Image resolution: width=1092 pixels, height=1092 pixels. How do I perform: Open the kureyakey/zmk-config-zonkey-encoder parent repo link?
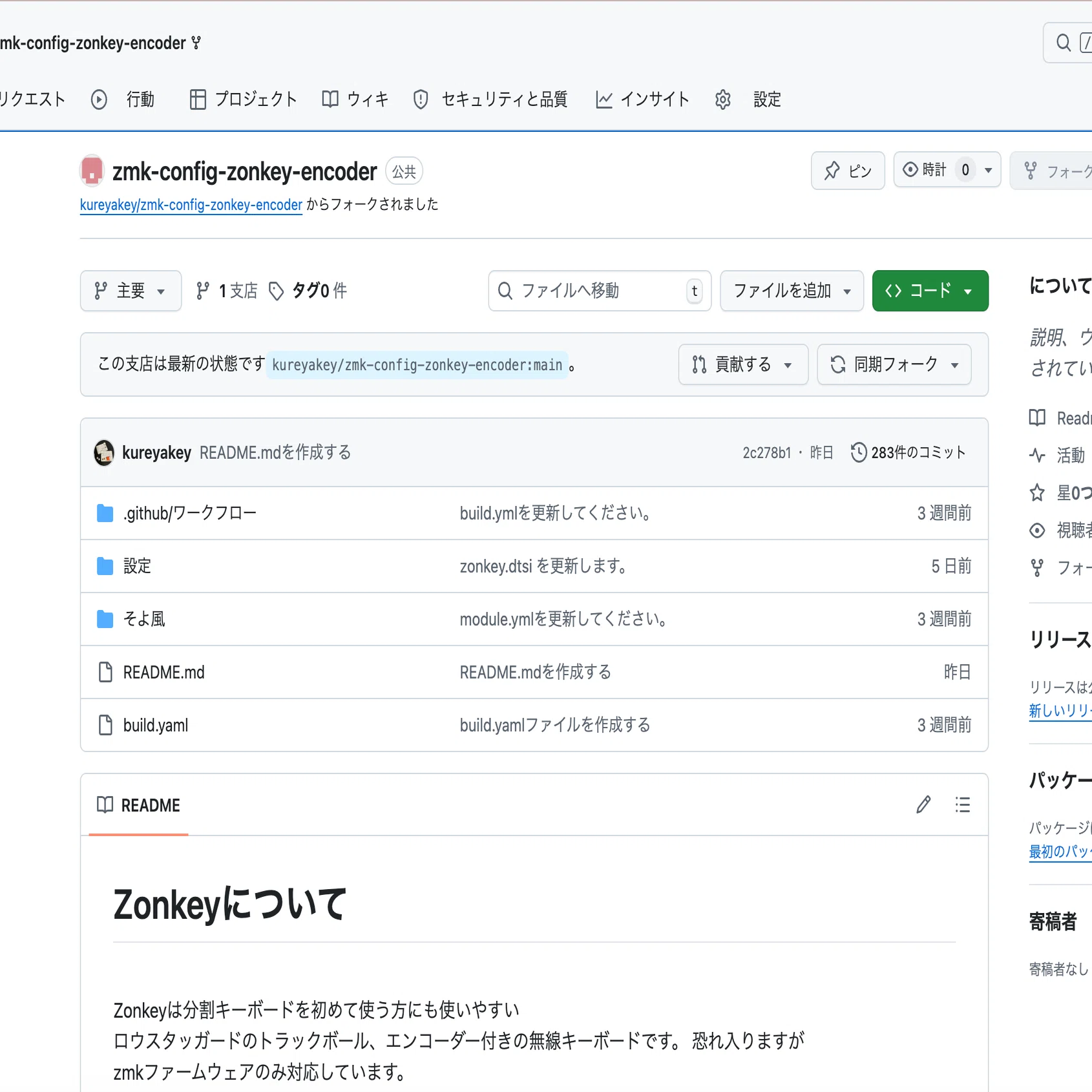[191, 205]
